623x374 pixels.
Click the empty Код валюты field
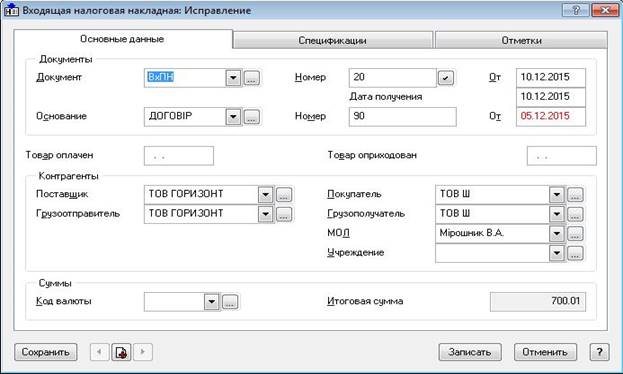click(x=174, y=302)
